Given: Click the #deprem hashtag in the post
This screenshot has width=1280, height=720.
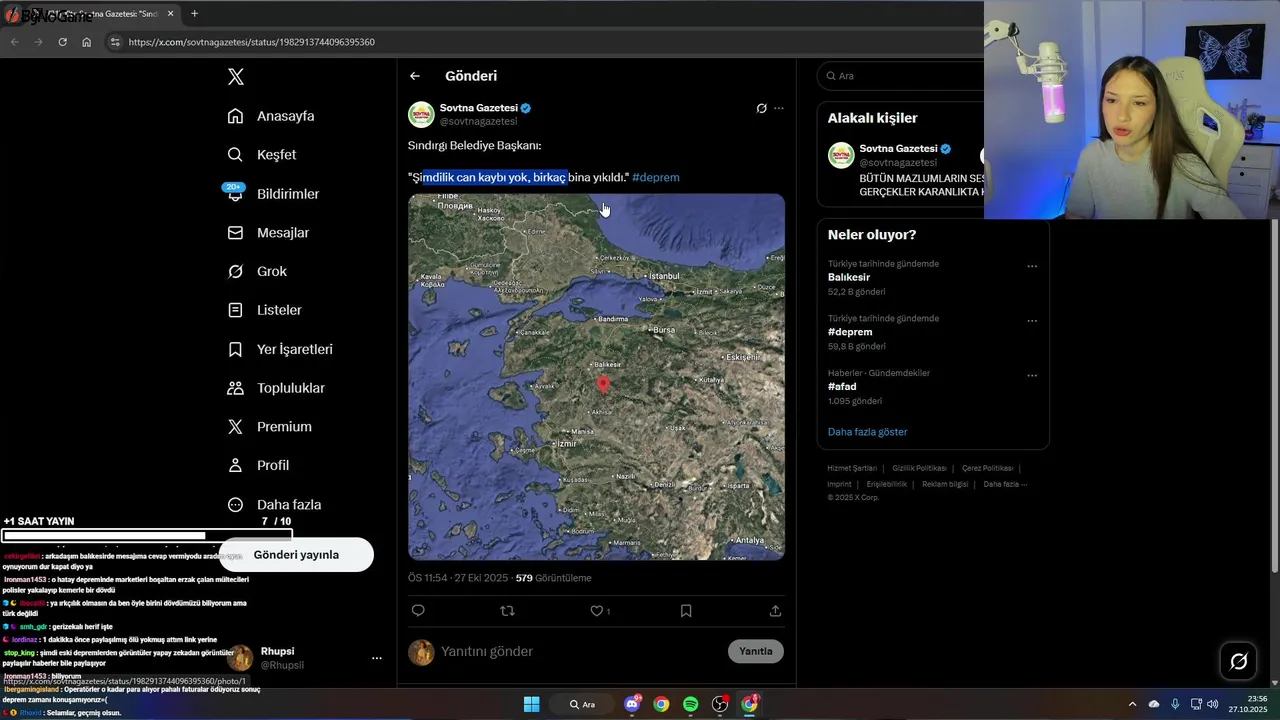Looking at the screenshot, I should [x=656, y=177].
